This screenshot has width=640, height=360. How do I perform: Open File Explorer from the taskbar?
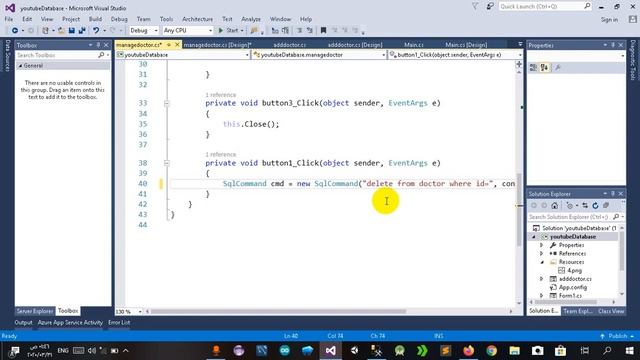(x=514, y=351)
